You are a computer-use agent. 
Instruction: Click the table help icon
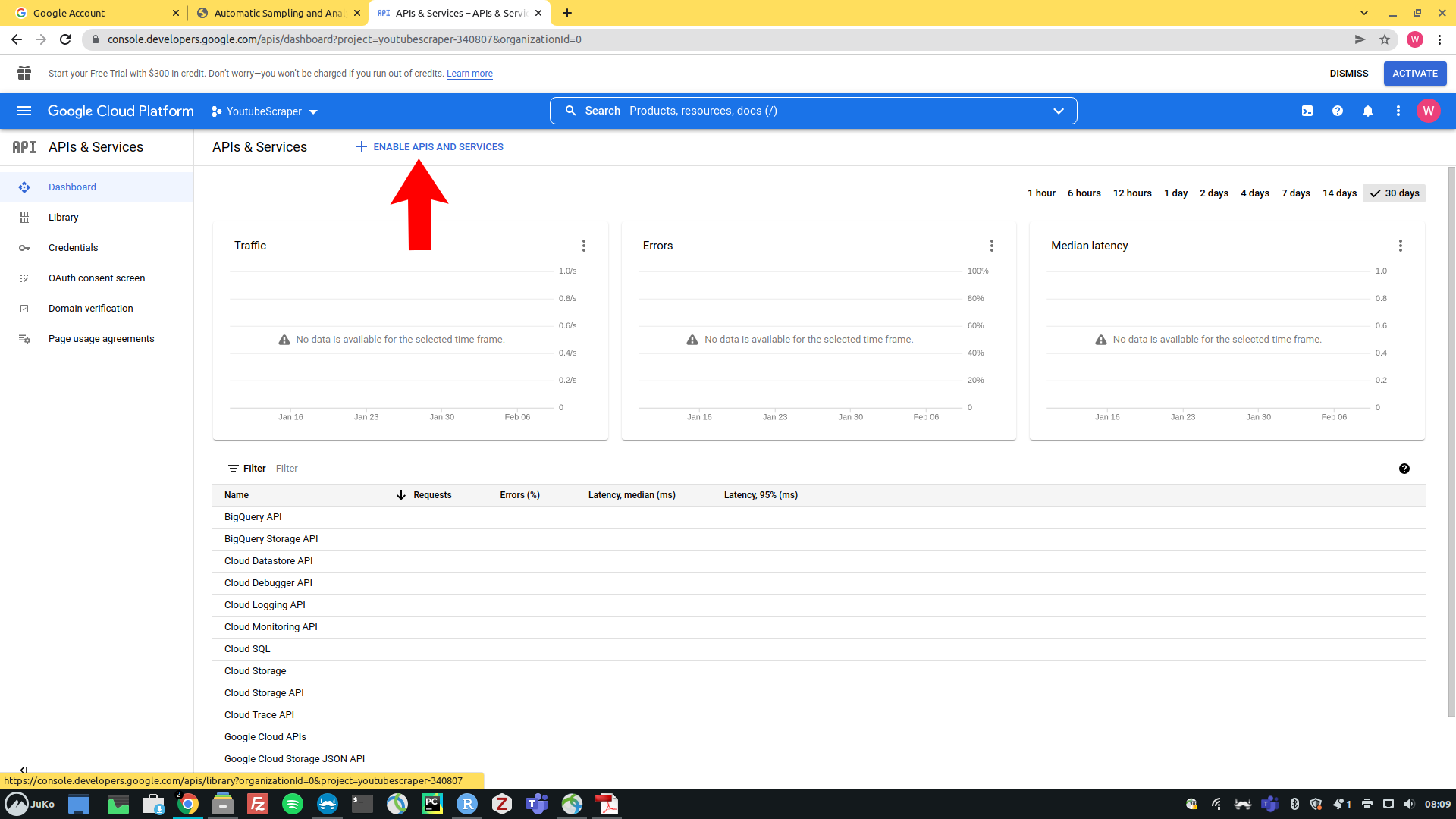1404,469
